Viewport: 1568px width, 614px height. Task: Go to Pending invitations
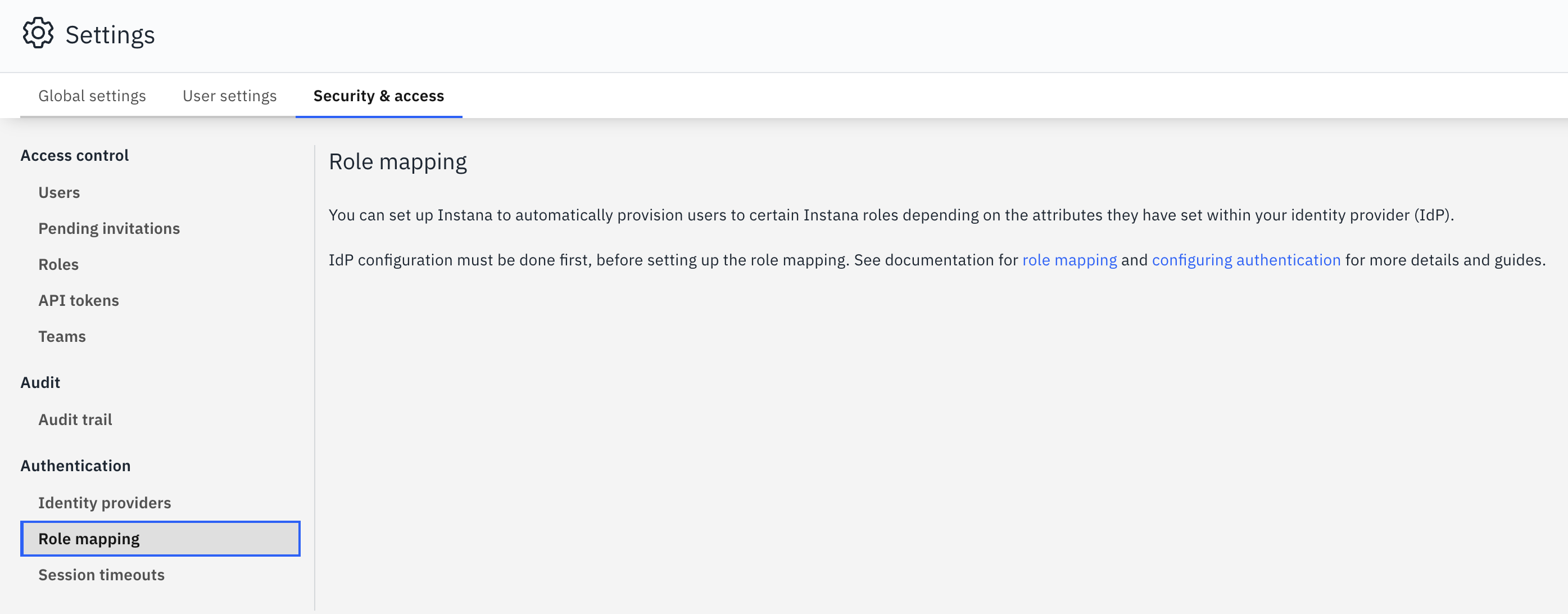[x=109, y=228]
